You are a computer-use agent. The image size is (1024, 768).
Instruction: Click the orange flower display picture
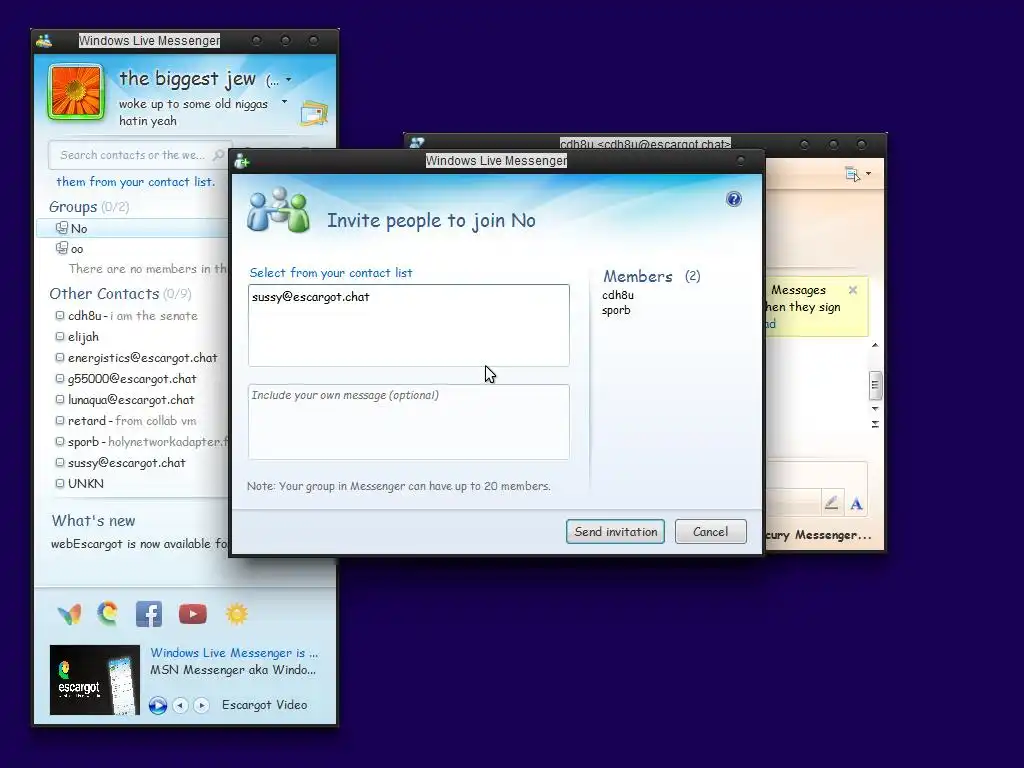coord(76,92)
